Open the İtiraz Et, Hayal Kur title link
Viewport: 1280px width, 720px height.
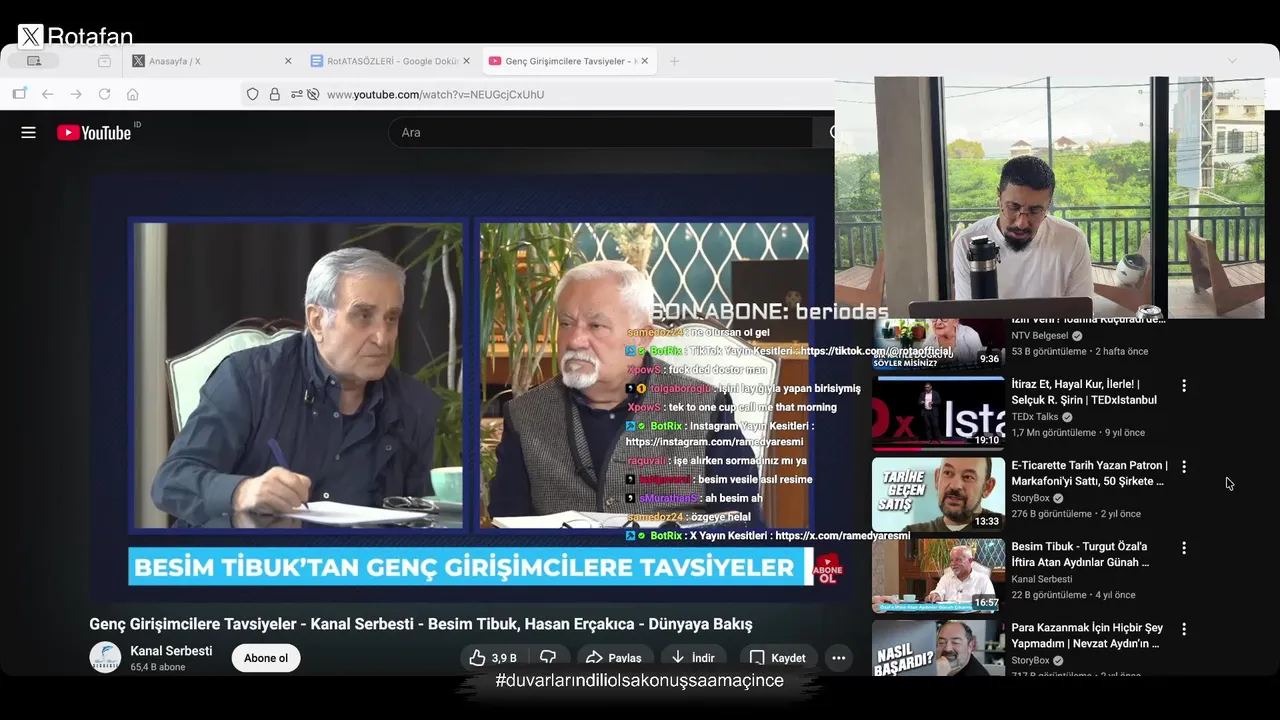(1084, 392)
